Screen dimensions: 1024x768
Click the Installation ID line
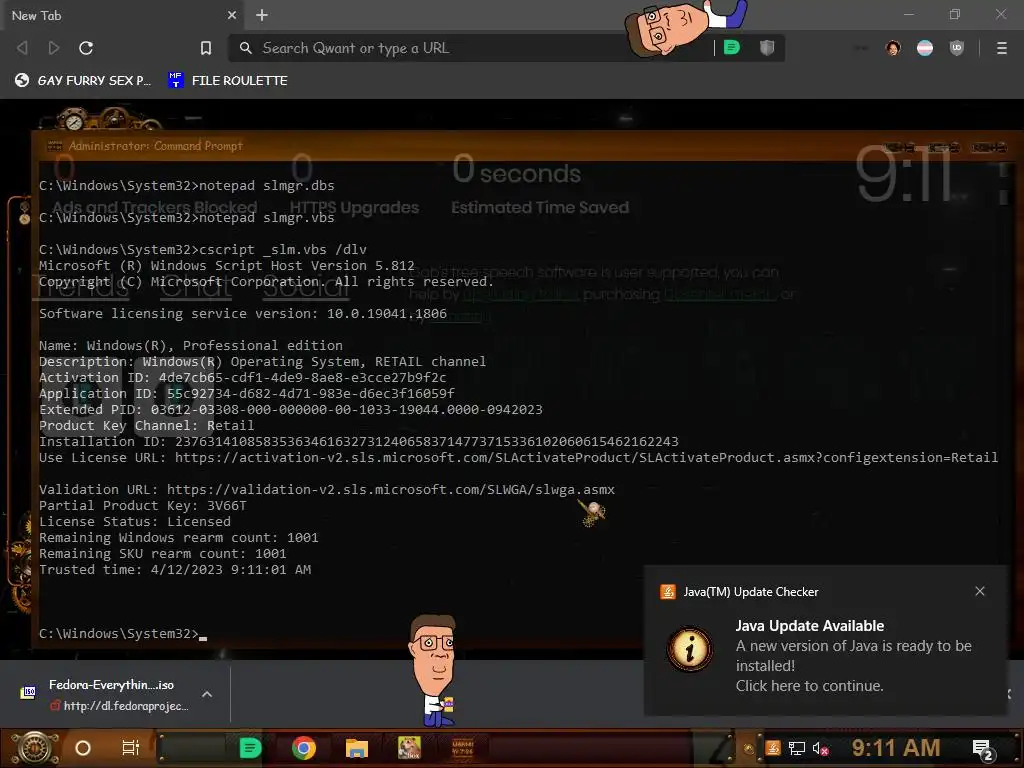[x=359, y=441]
